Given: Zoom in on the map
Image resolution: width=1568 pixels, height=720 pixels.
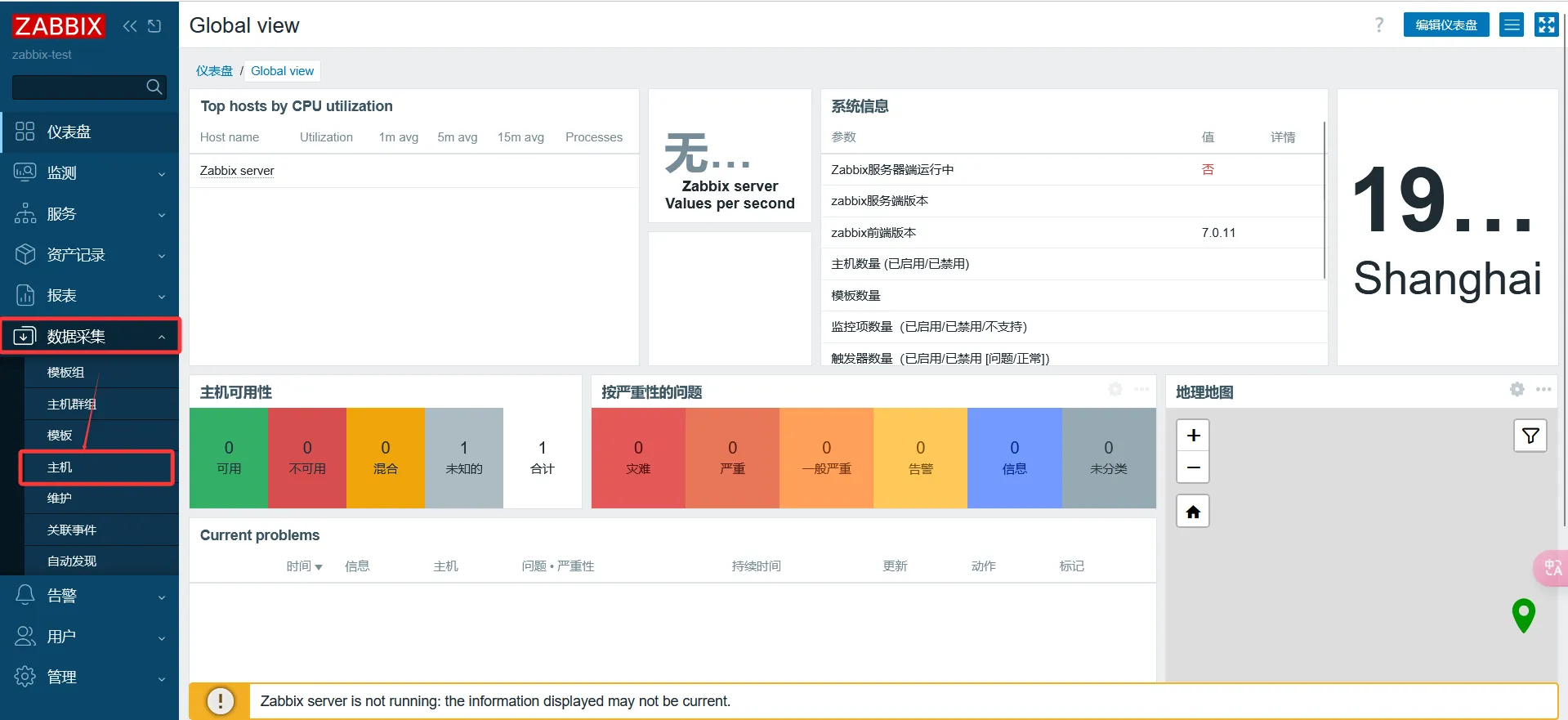Looking at the screenshot, I should coord(1193,435).
